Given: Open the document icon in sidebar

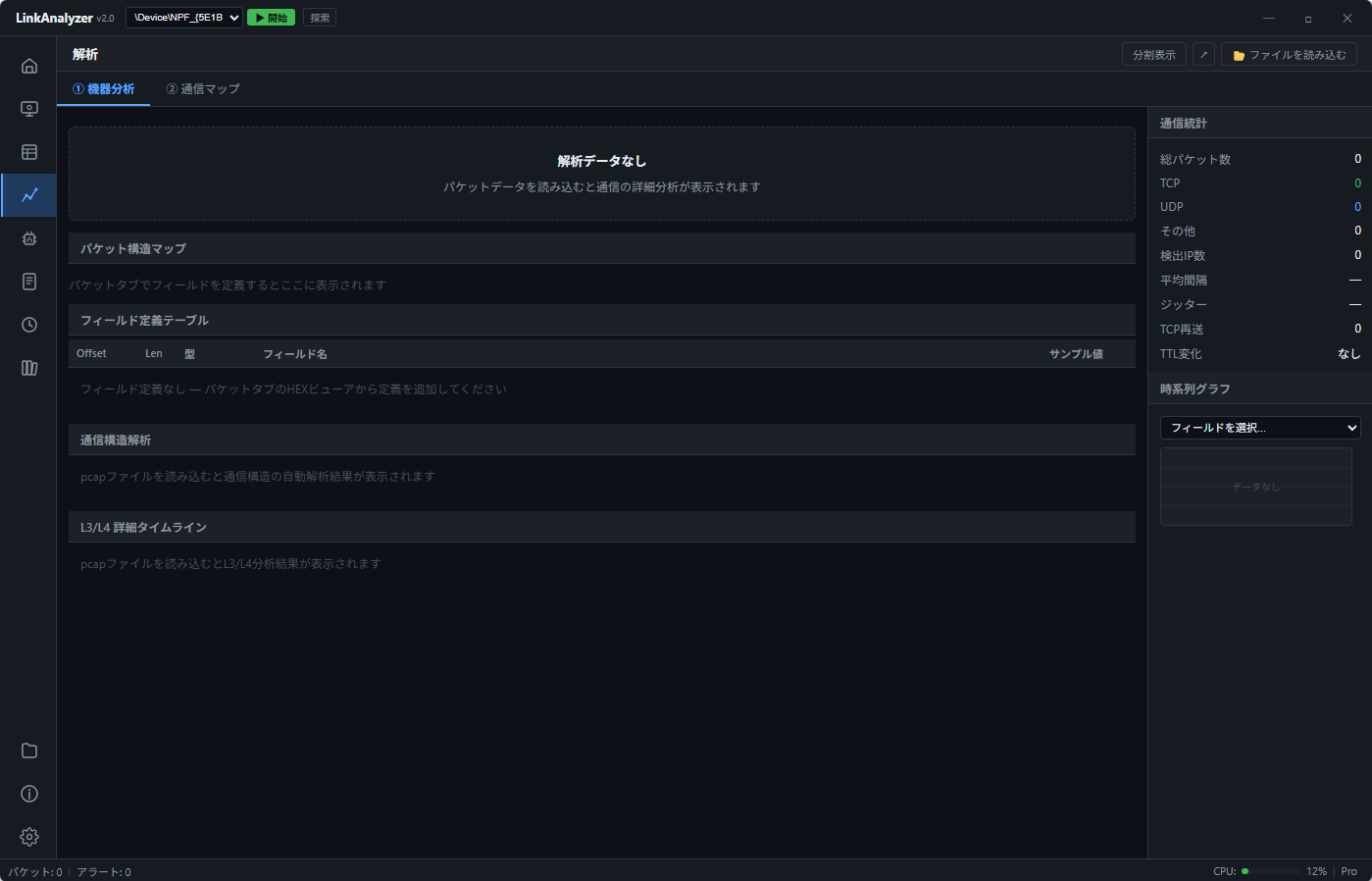Looking at the screenshot, I should click(x=29, y=282).
